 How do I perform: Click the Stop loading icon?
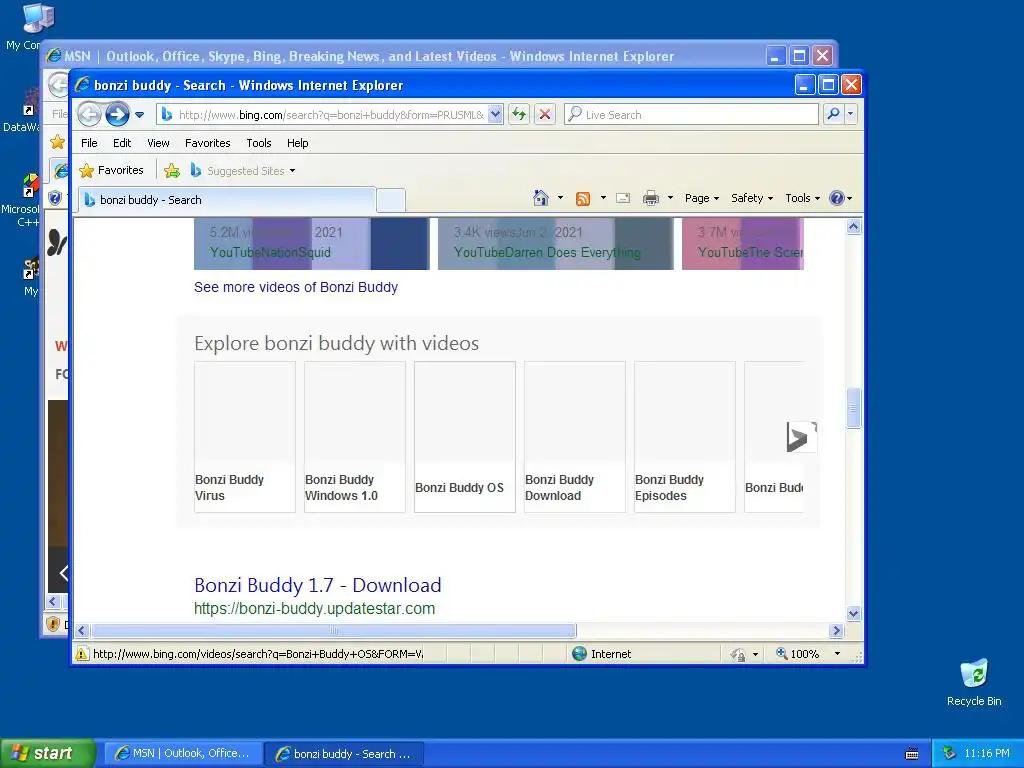(x=545, y=114)
